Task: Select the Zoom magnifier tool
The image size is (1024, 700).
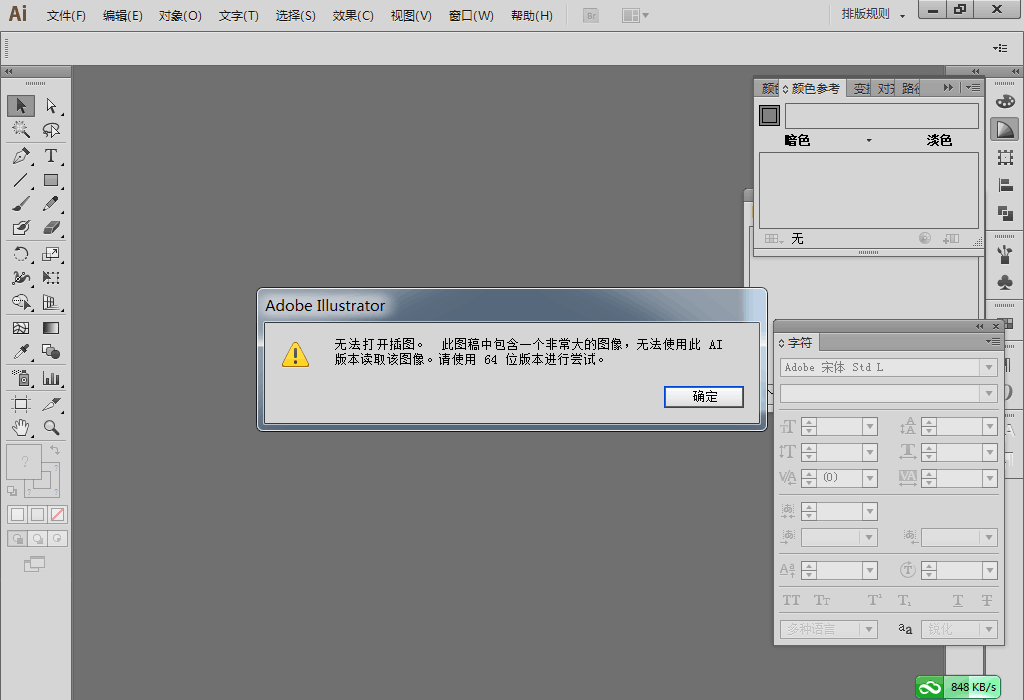Action: pos(51,428)
